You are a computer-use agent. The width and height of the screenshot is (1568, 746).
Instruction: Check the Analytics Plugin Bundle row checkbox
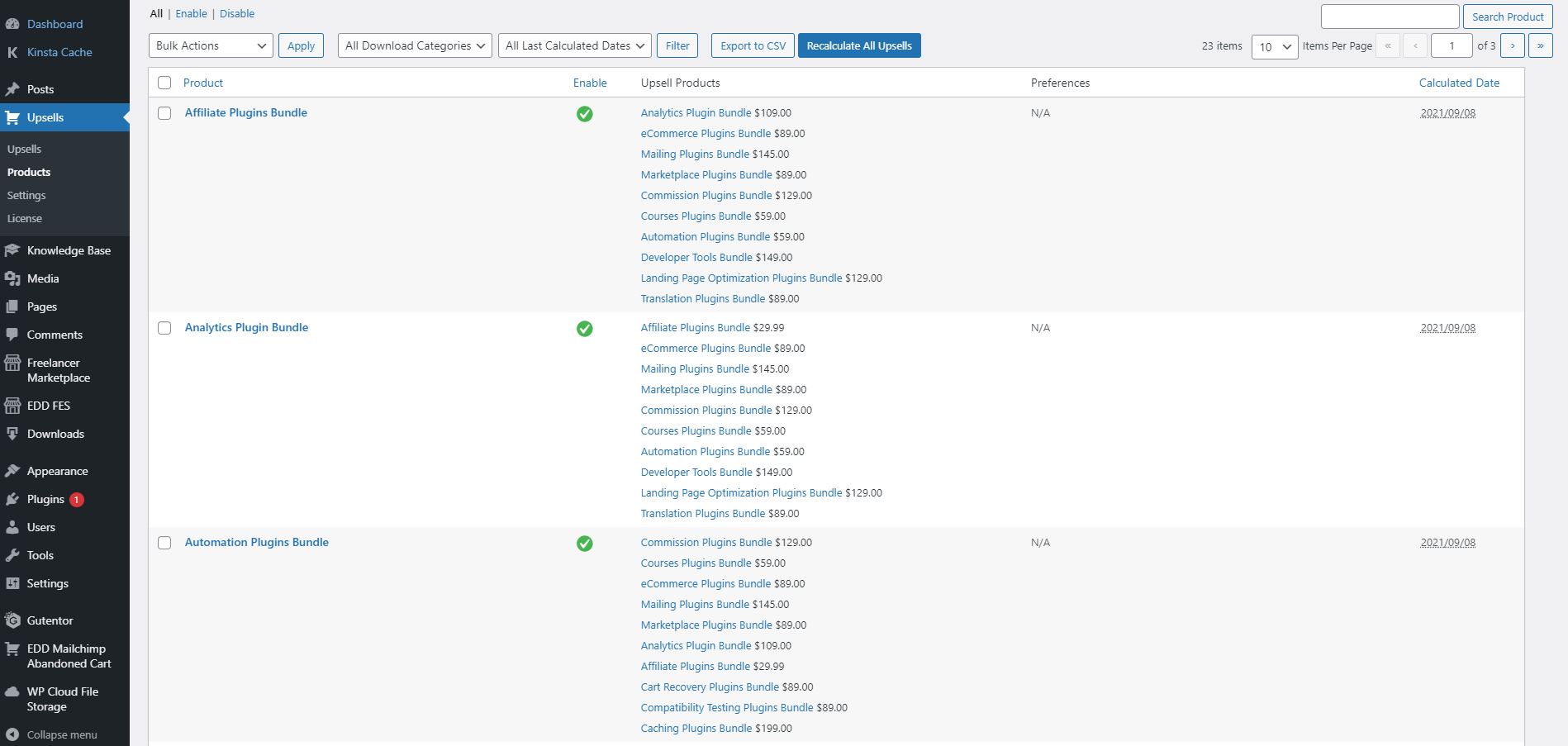tap(164, 328)
